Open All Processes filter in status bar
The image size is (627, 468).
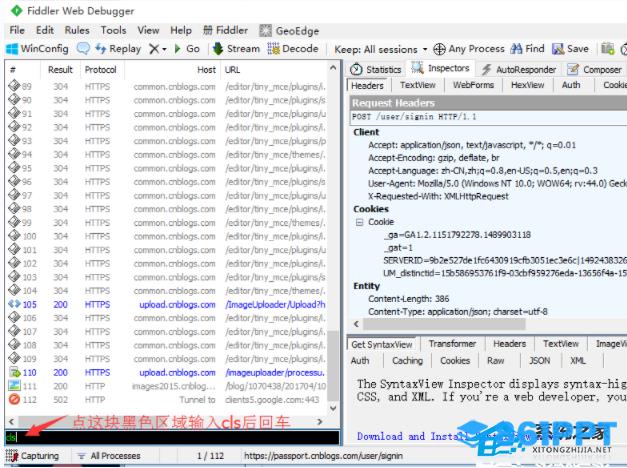110,456
